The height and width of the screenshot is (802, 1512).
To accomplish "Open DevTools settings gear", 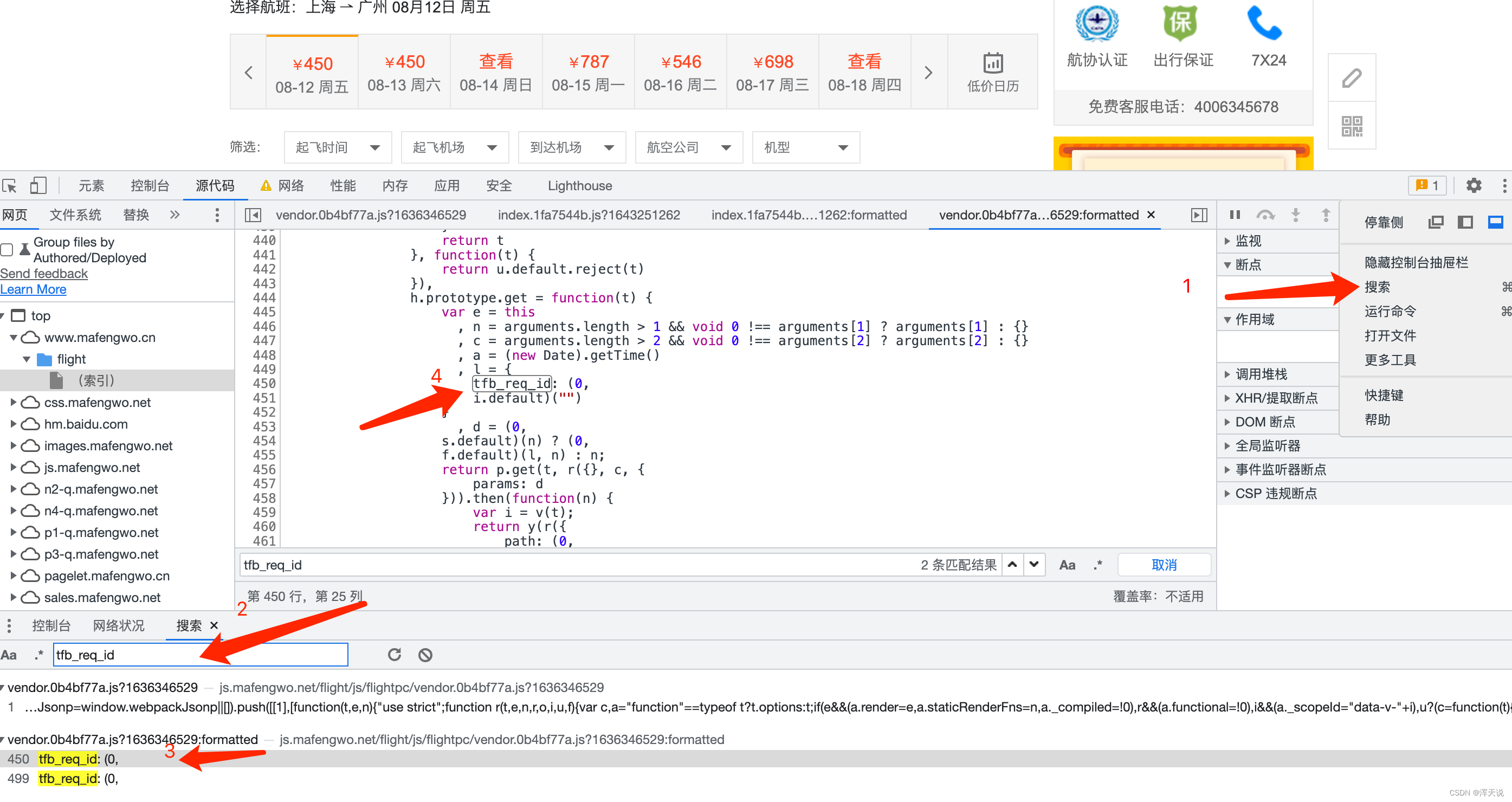I will (1474, 185).
